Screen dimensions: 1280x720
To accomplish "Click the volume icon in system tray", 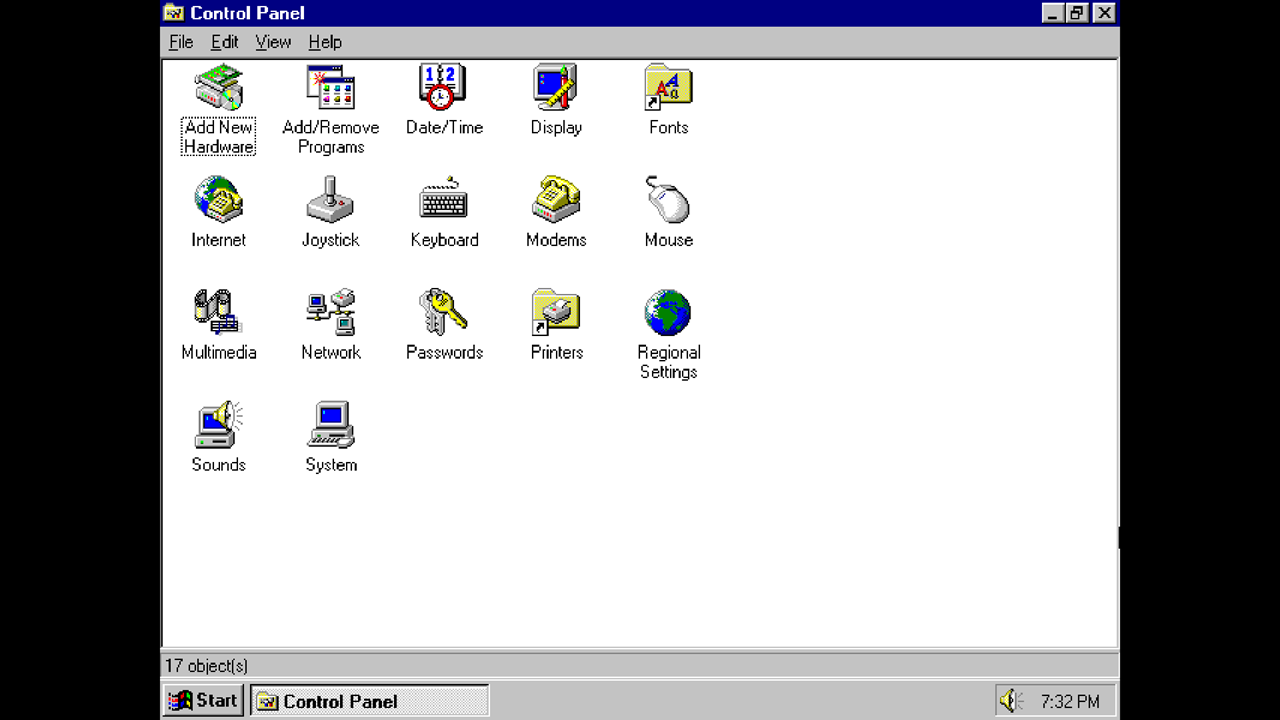I will tap(1010, 700).
